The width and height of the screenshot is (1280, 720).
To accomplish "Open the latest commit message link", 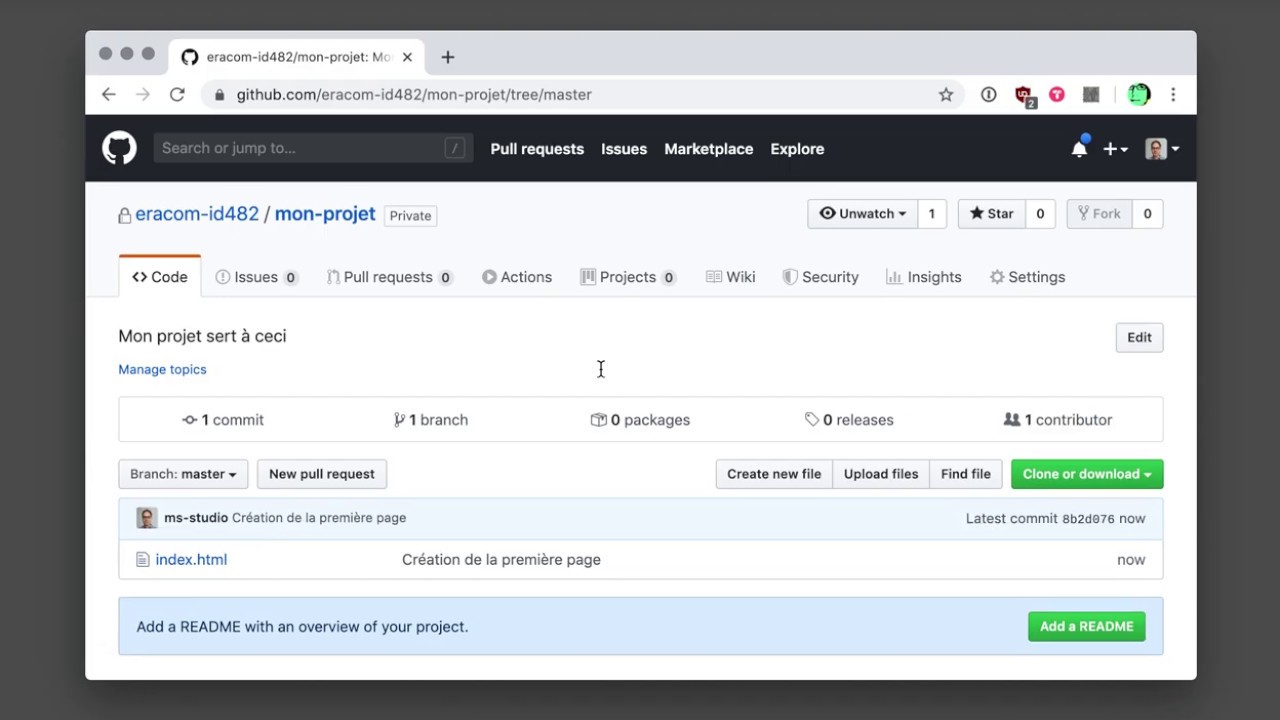I will coord(319,518).
